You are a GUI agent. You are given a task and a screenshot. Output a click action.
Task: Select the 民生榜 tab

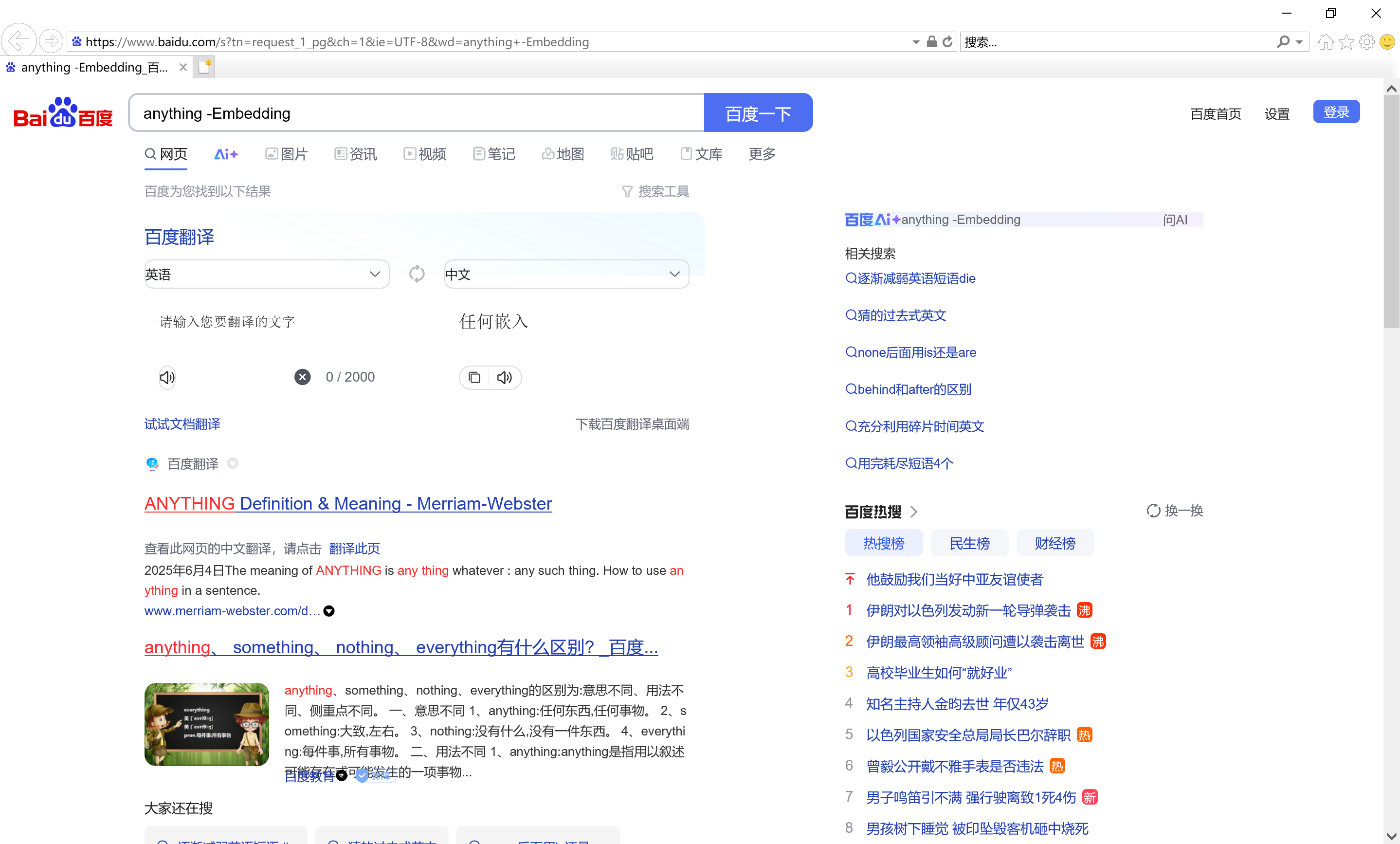(x=969, y=543)
